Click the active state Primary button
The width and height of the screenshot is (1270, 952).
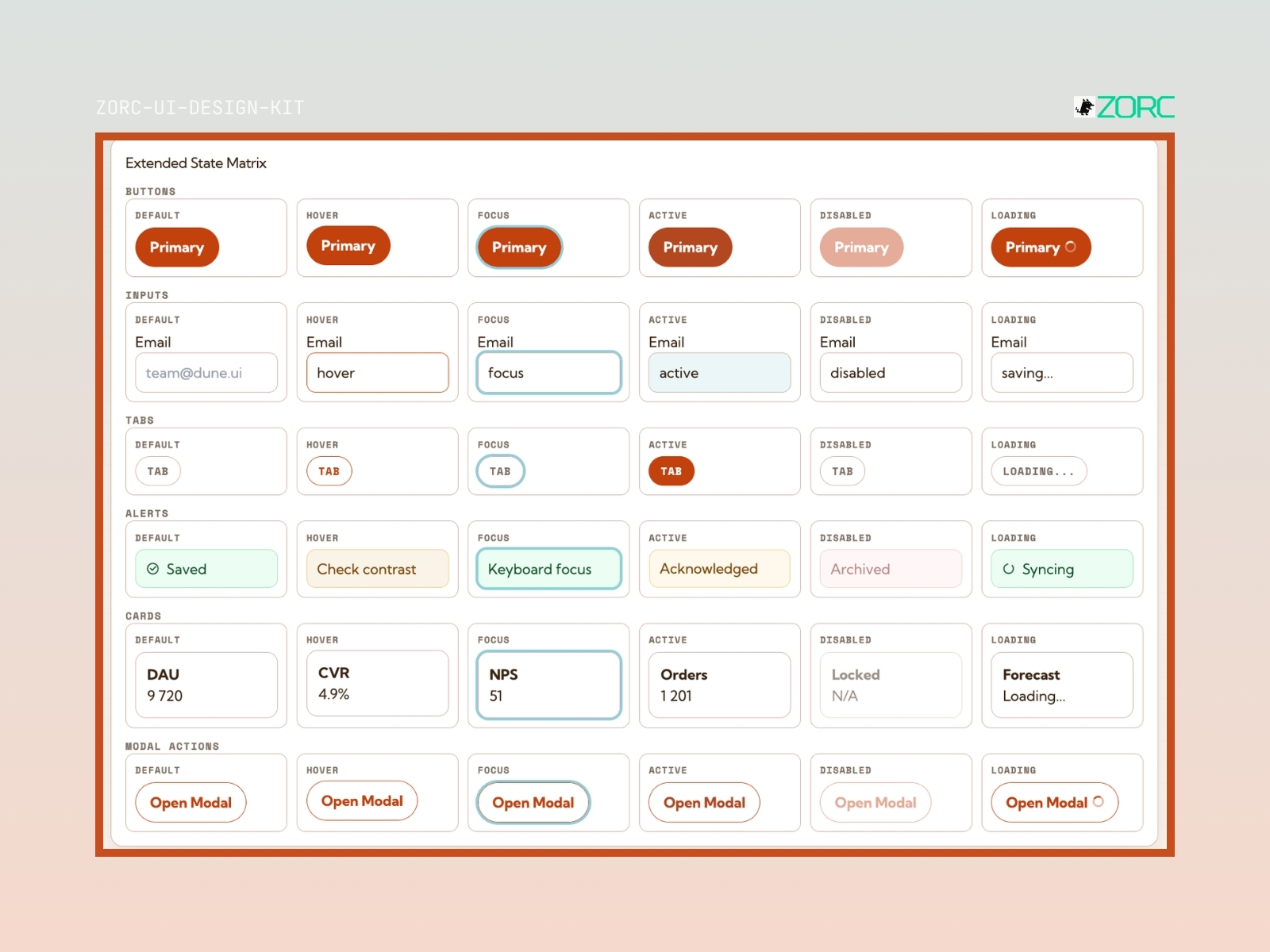click(691, 248)
